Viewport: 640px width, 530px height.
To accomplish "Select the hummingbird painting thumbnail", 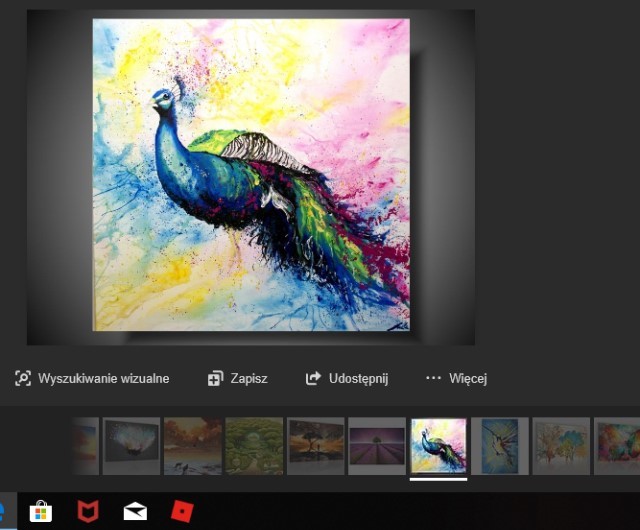I will pos(499,445).
